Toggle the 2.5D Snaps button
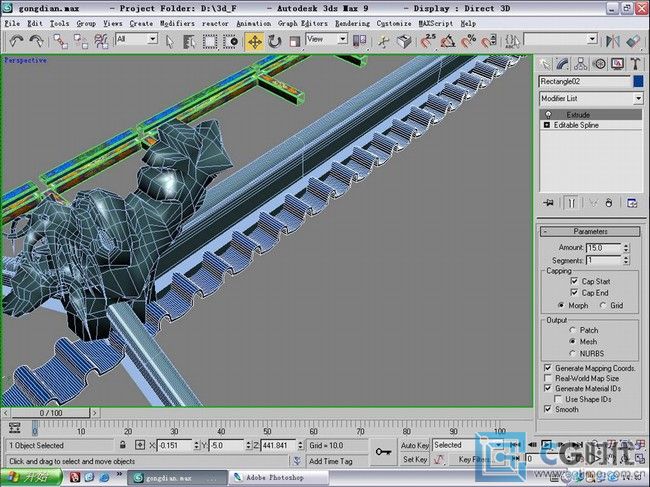 coord(428,41)
